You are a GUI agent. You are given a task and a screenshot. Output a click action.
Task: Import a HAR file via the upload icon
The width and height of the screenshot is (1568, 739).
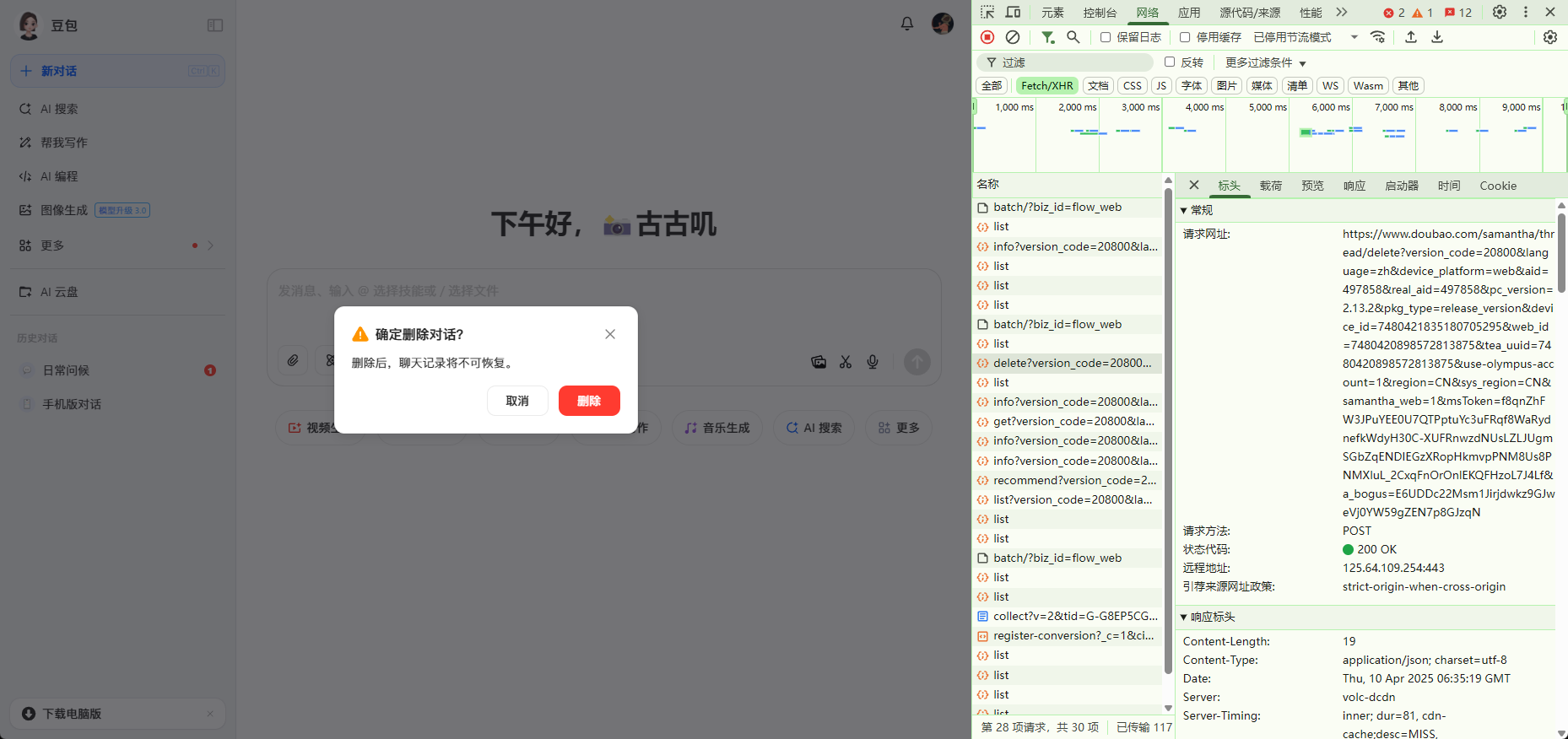(x=1411, y=37)
